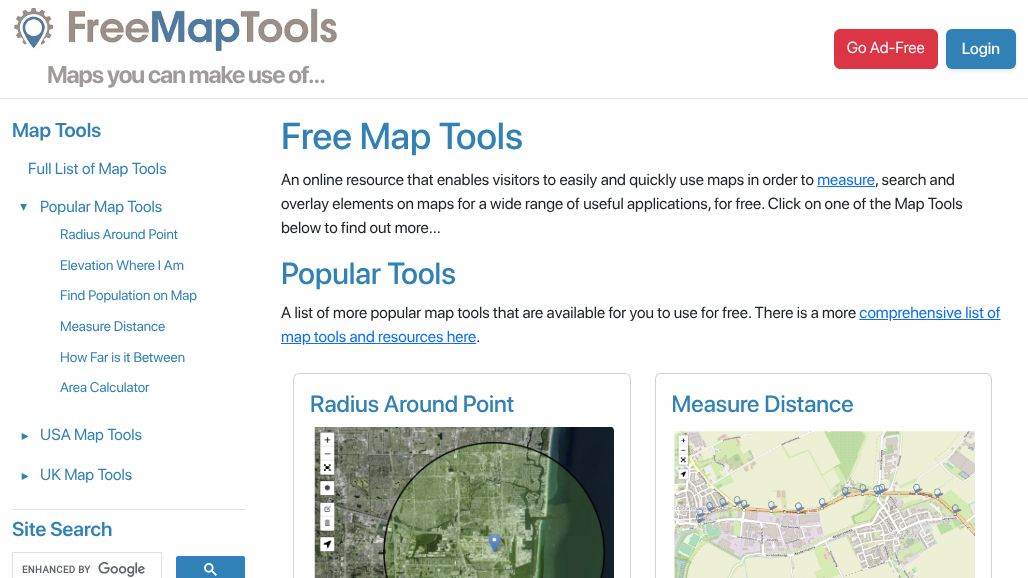The width and height of the screenshot is (1028, 578).
Task: Select the draw/edit icon on the Radius map
Action: click(x=326, y=507)
